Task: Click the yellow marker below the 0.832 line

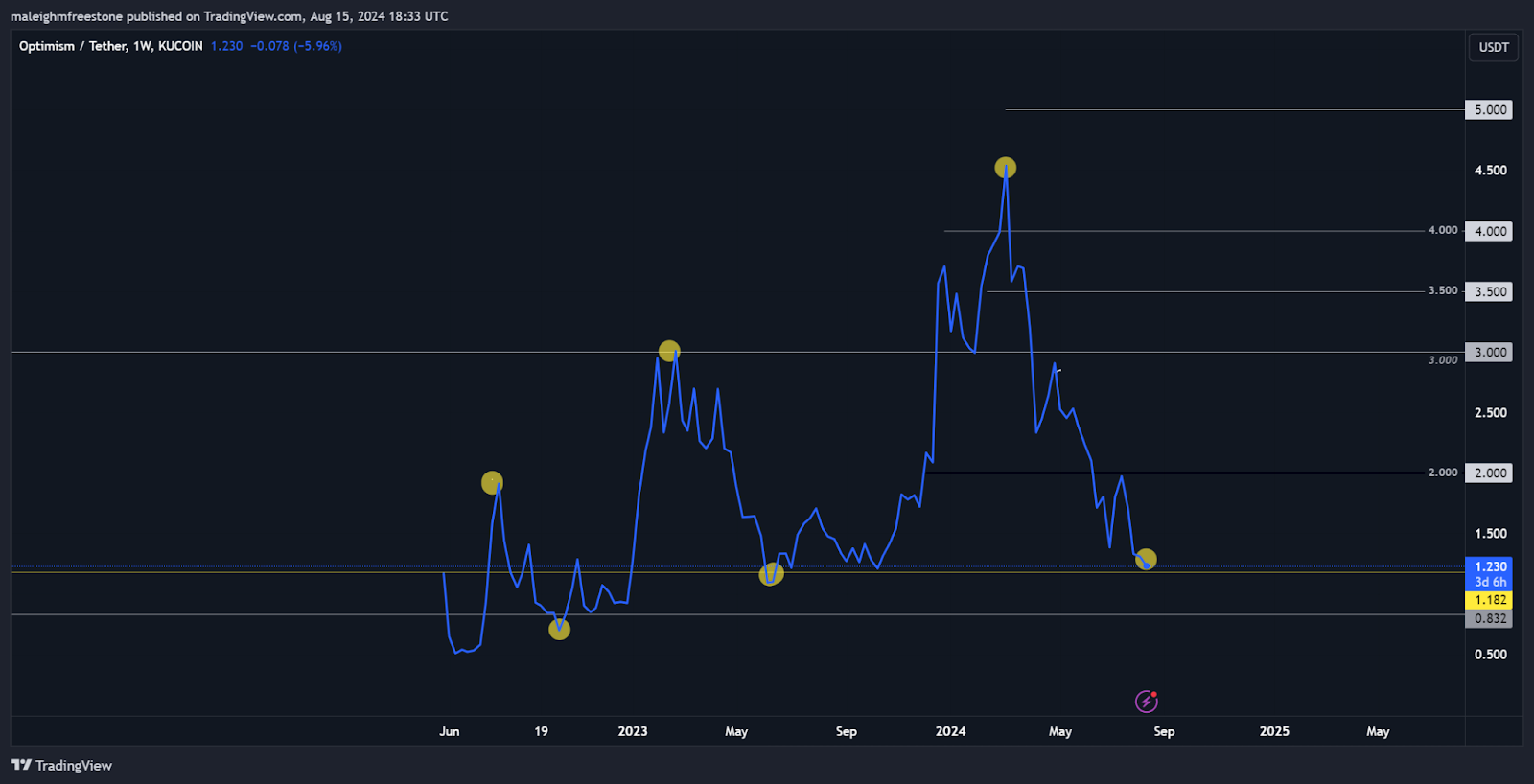Action: click(x=559, y=629)
